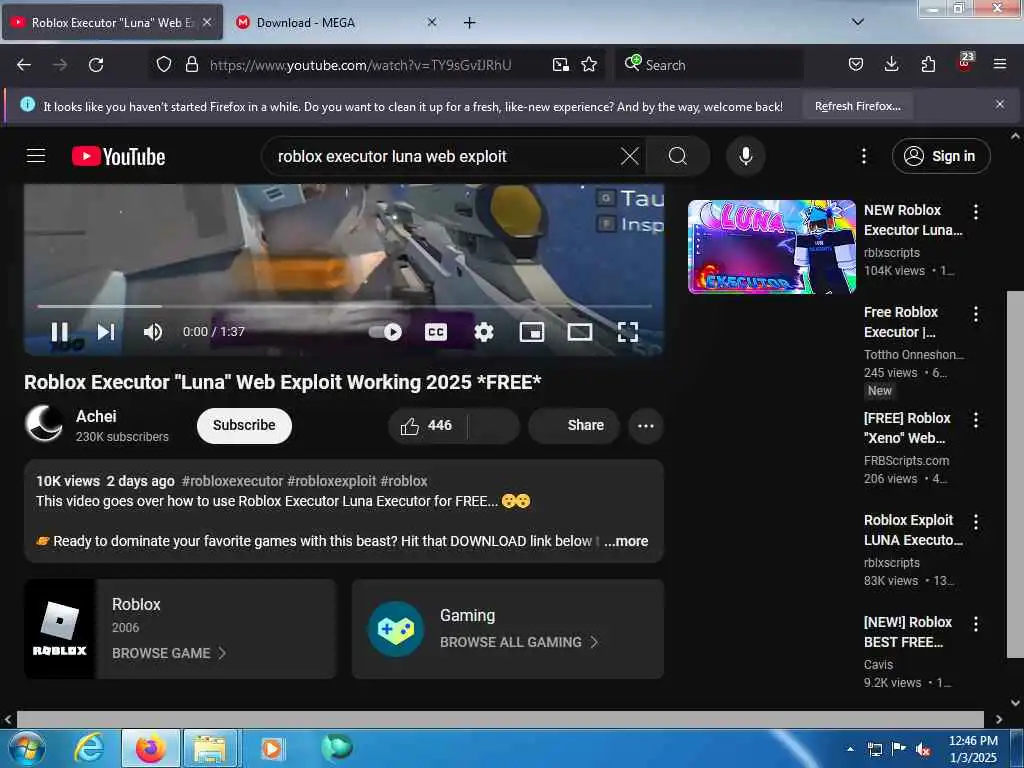Click the Sign in button
1024x768 pixels.
[x=941, y=156]
